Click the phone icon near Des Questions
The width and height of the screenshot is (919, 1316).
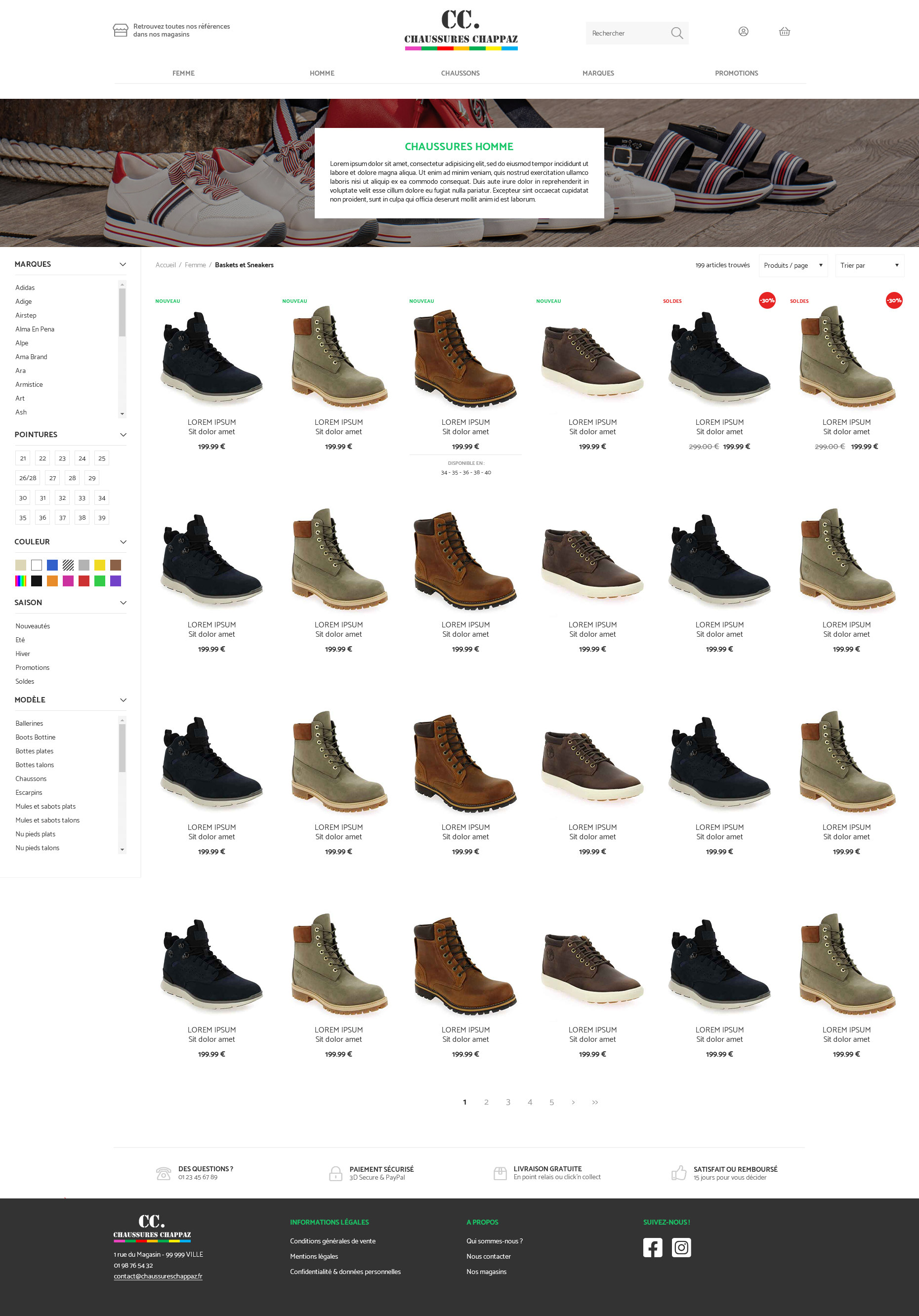click(164, 1173)
